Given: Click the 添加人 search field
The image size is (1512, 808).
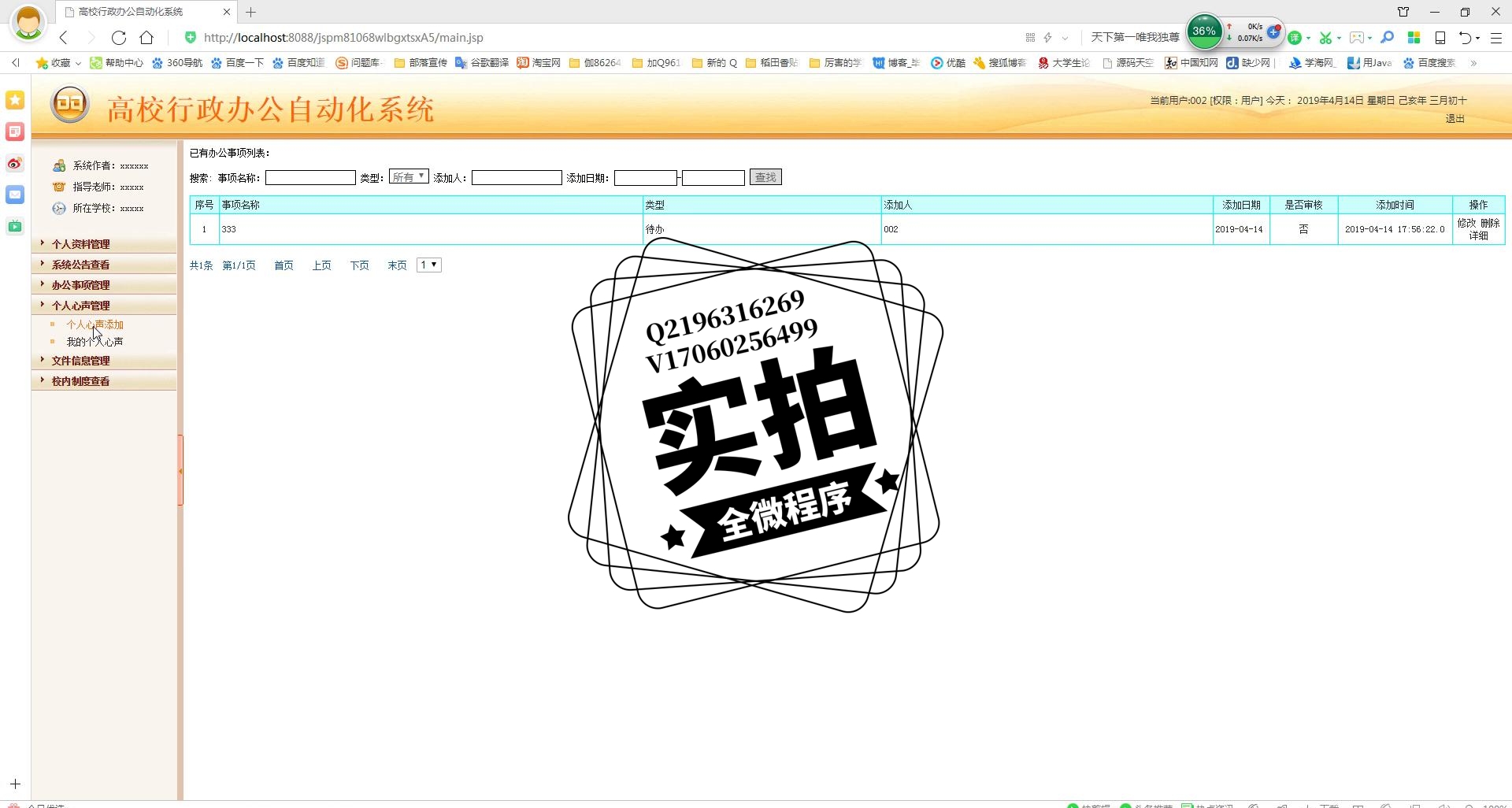Looking at the screenshot, I should [x=517, y=178].
